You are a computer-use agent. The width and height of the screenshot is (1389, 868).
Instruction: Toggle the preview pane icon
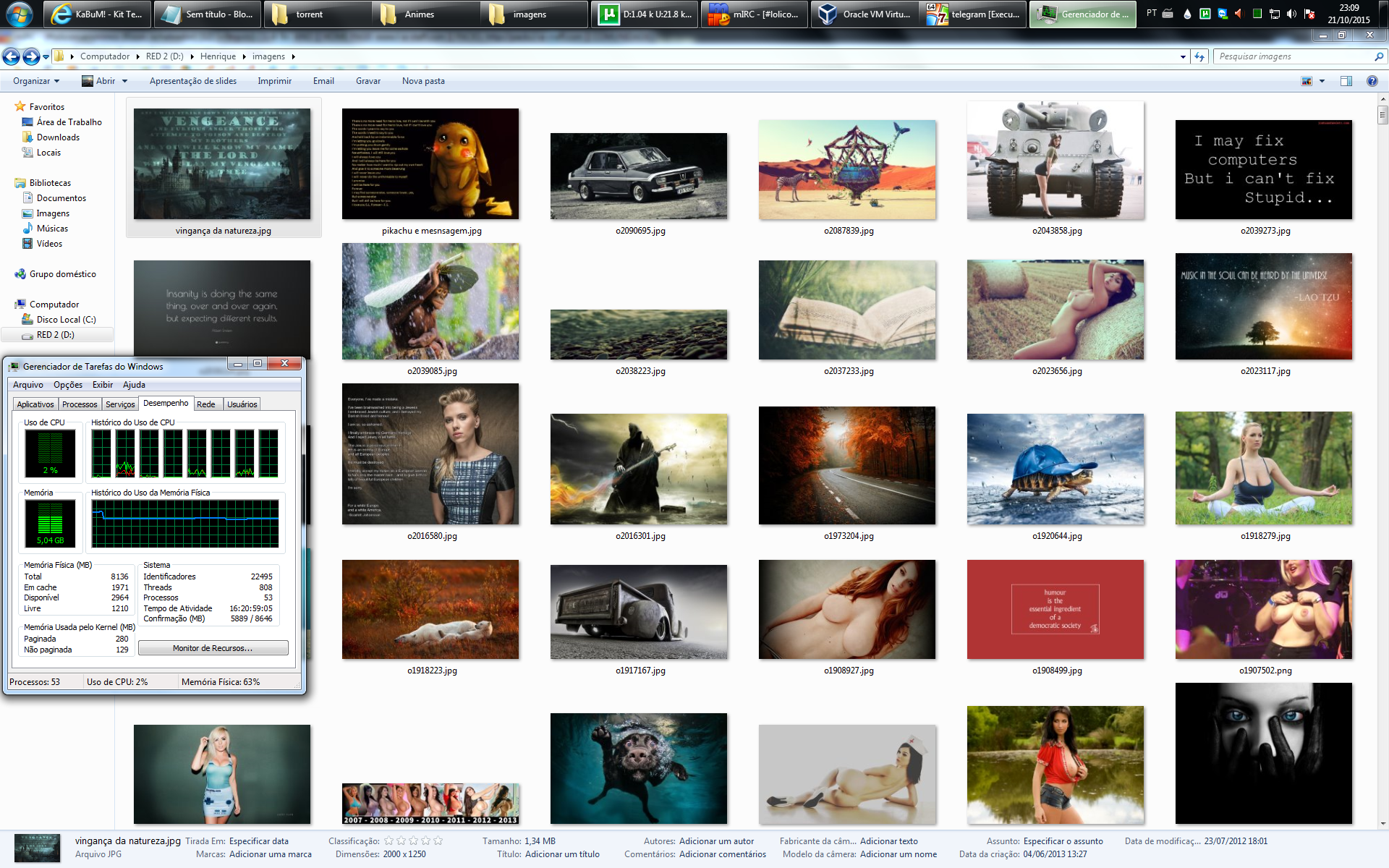tap(1346, 81)
